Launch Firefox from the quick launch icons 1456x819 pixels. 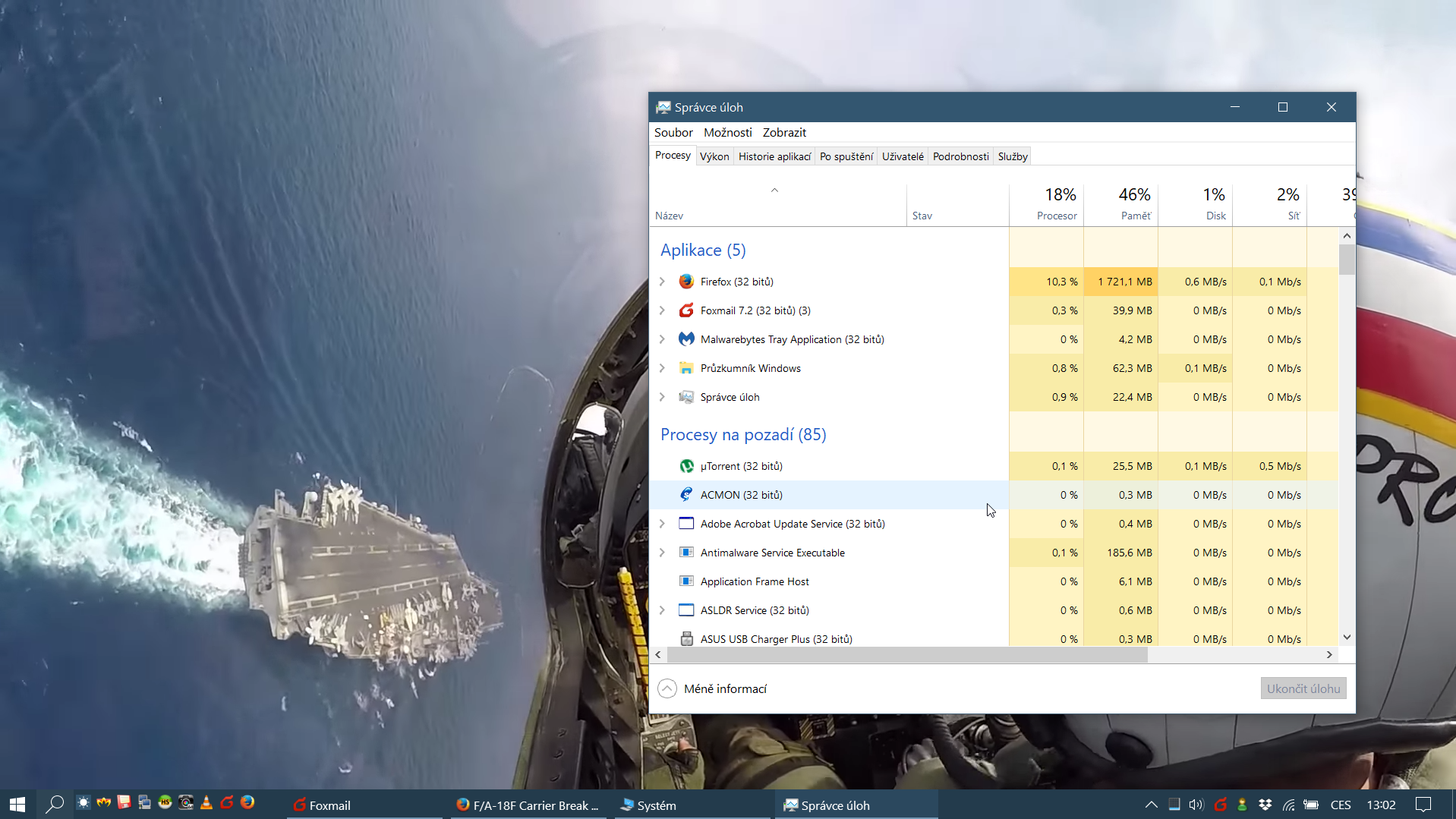pos(247,802)
